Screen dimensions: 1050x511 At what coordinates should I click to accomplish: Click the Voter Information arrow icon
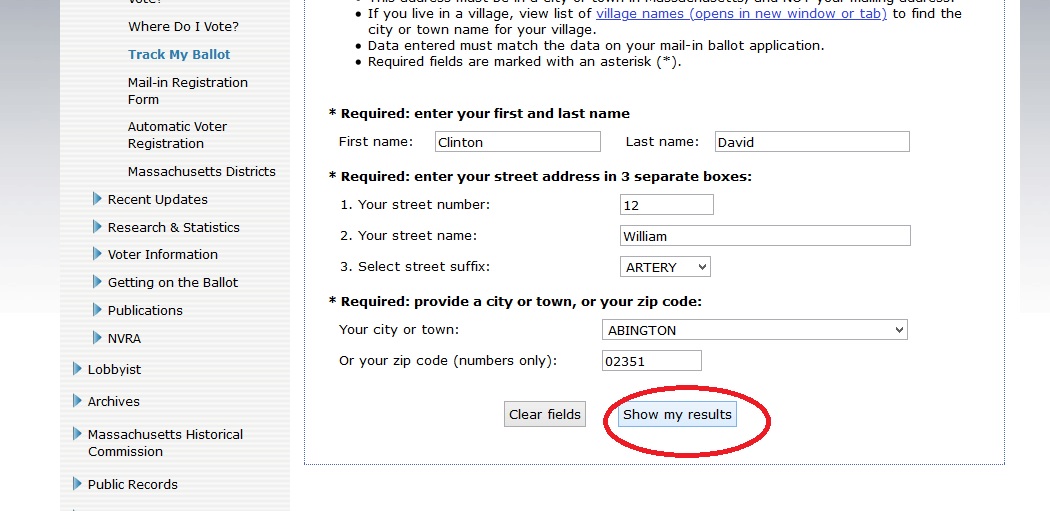pyautogui.click(x=97, y=254)
